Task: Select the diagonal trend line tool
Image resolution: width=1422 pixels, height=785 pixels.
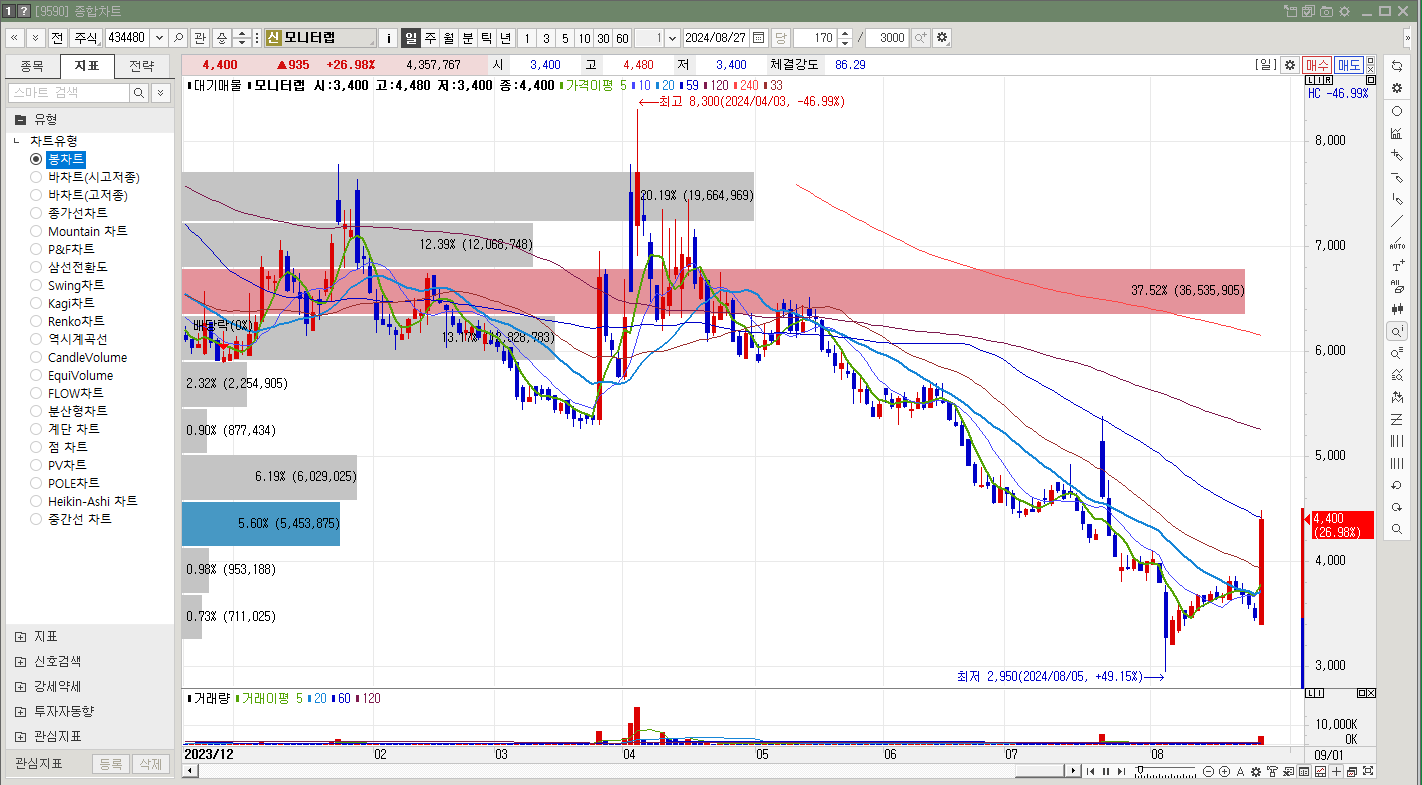Action: click(1397, 221)
